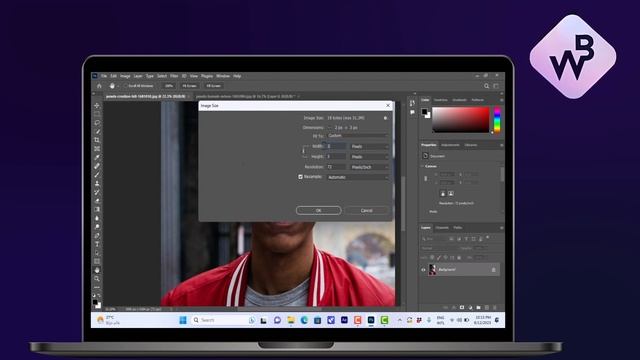The width and height of the screenshot is (640, 360).
Task: Click the foreground color swatch in Color panel
Action: coord(424,111)
